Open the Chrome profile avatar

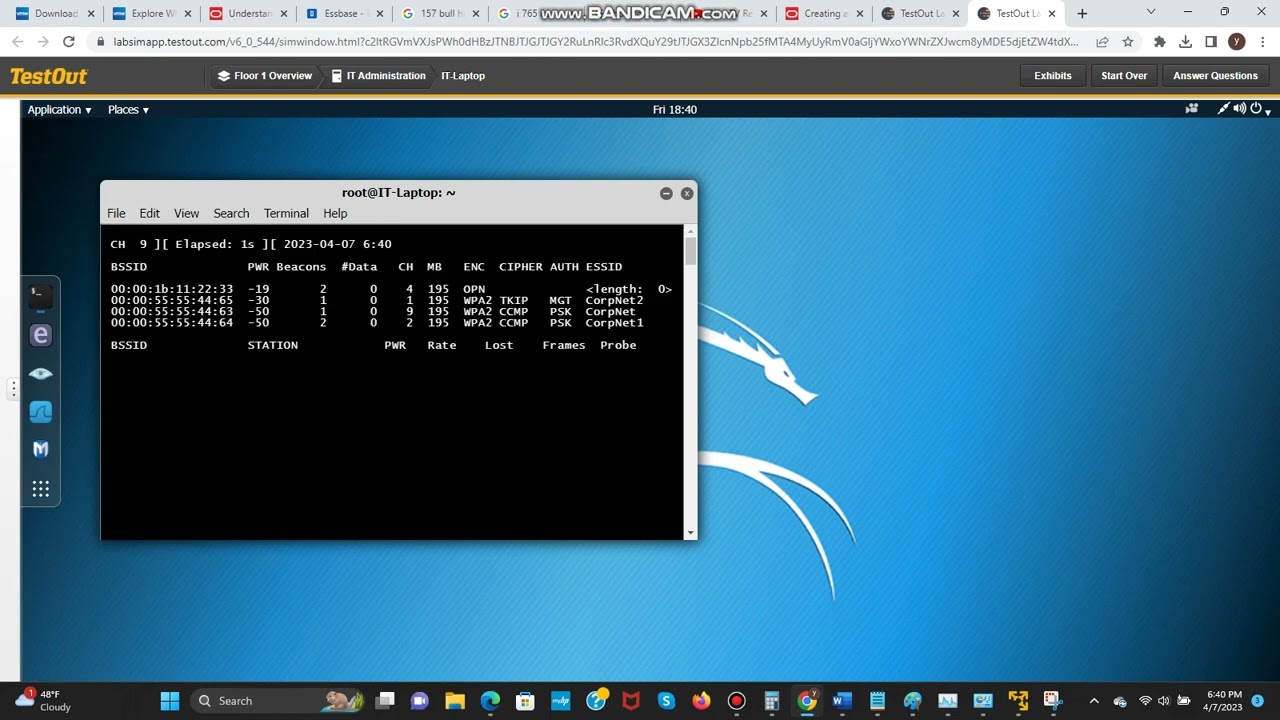pos(1237,42)
